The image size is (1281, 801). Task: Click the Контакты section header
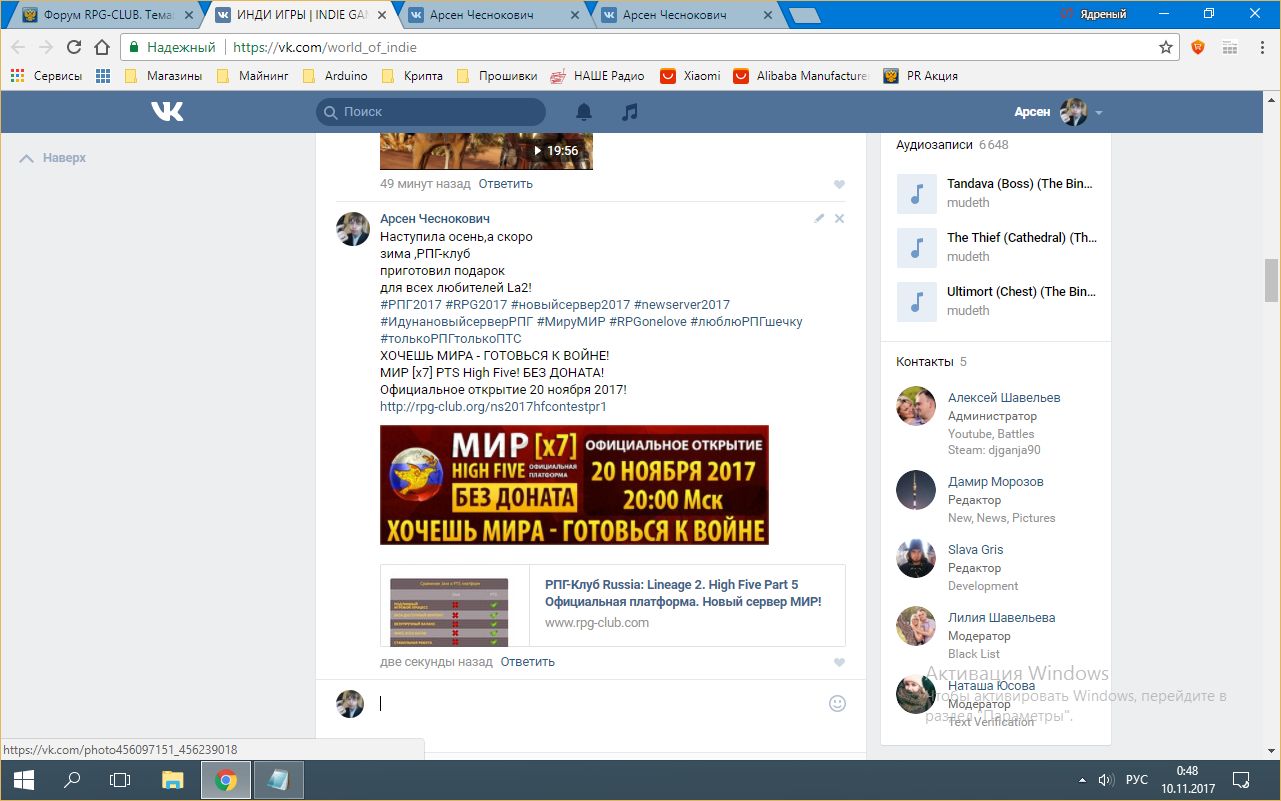[931, 361]
